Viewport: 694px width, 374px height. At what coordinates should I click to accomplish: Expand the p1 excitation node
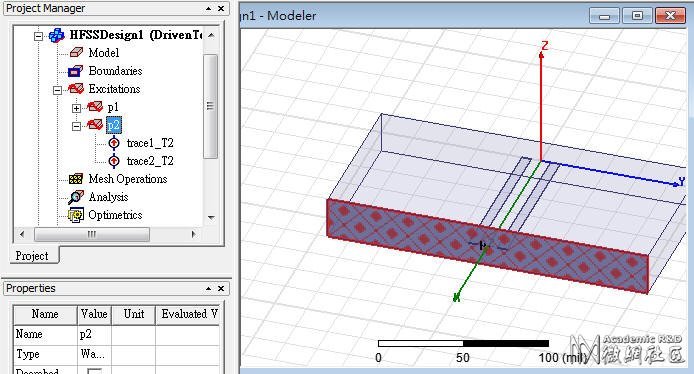(76, 108)
